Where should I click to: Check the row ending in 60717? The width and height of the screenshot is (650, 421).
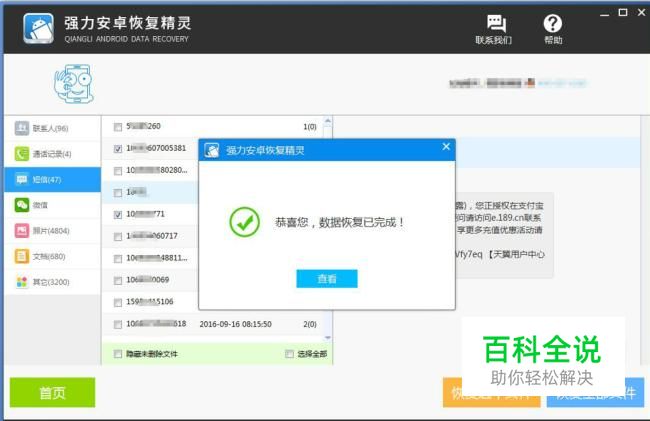[118, 237]
